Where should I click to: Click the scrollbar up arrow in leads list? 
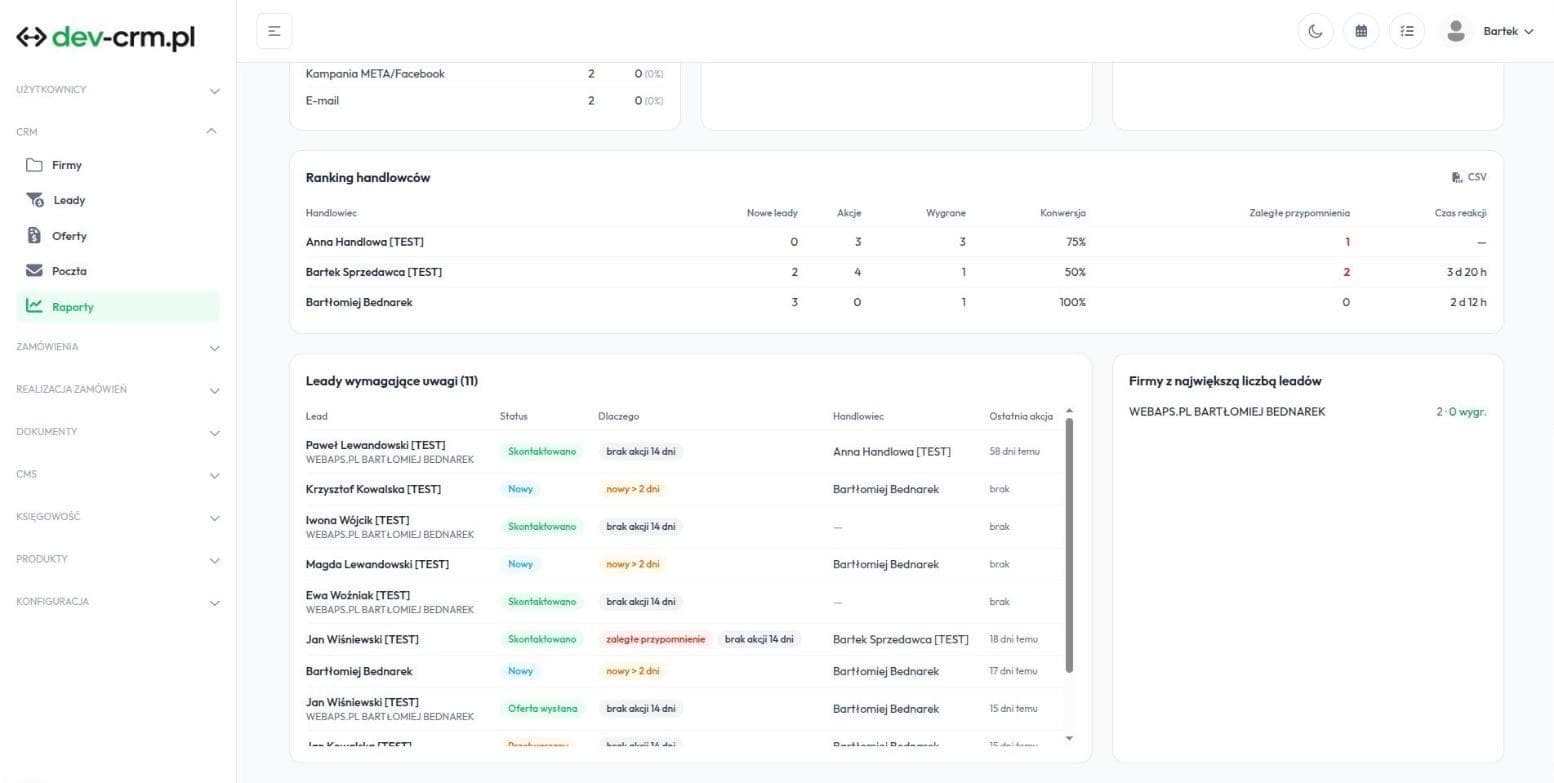[x=1070, y=411]
